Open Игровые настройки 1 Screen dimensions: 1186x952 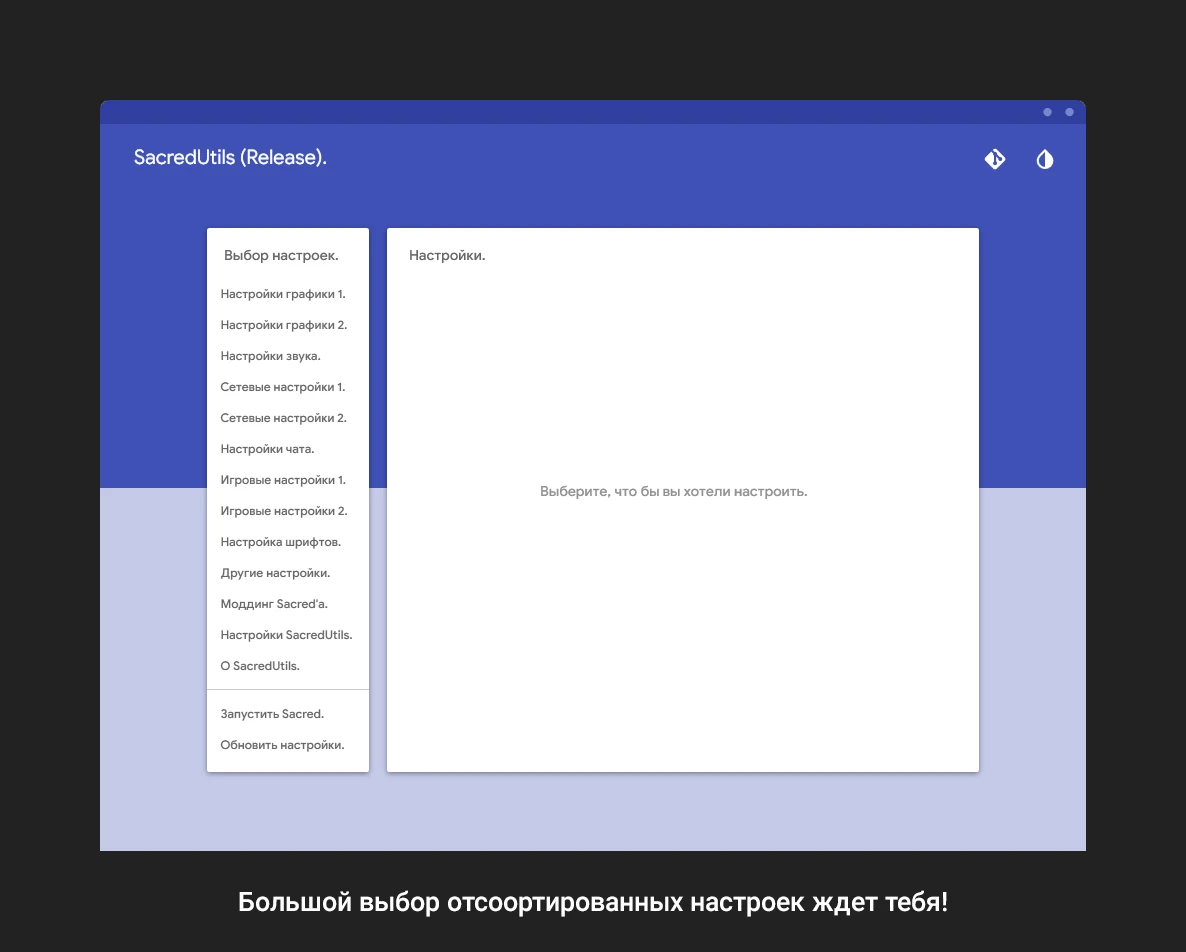pos(282,479)
